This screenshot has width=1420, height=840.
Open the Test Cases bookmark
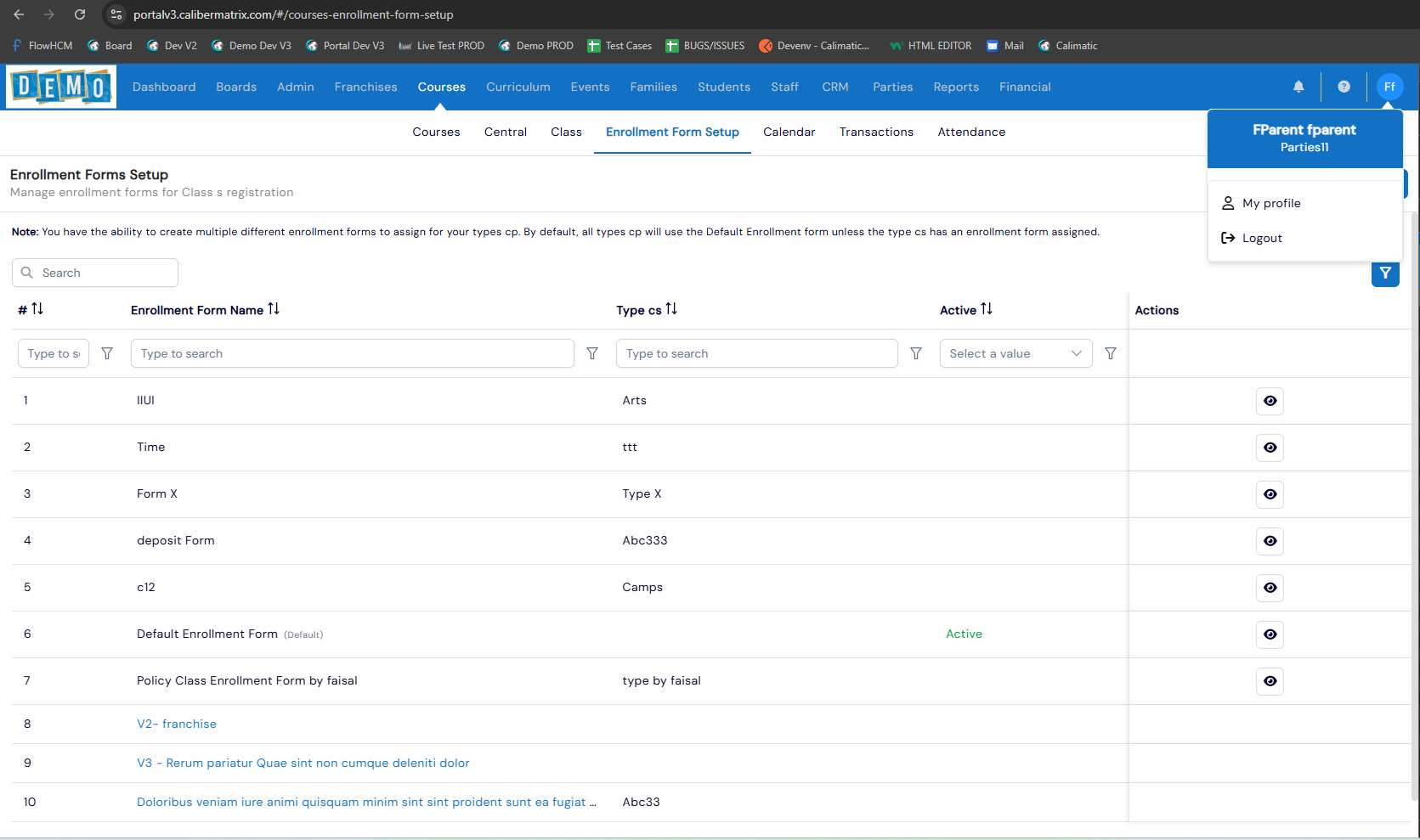(x=619, y=46)
